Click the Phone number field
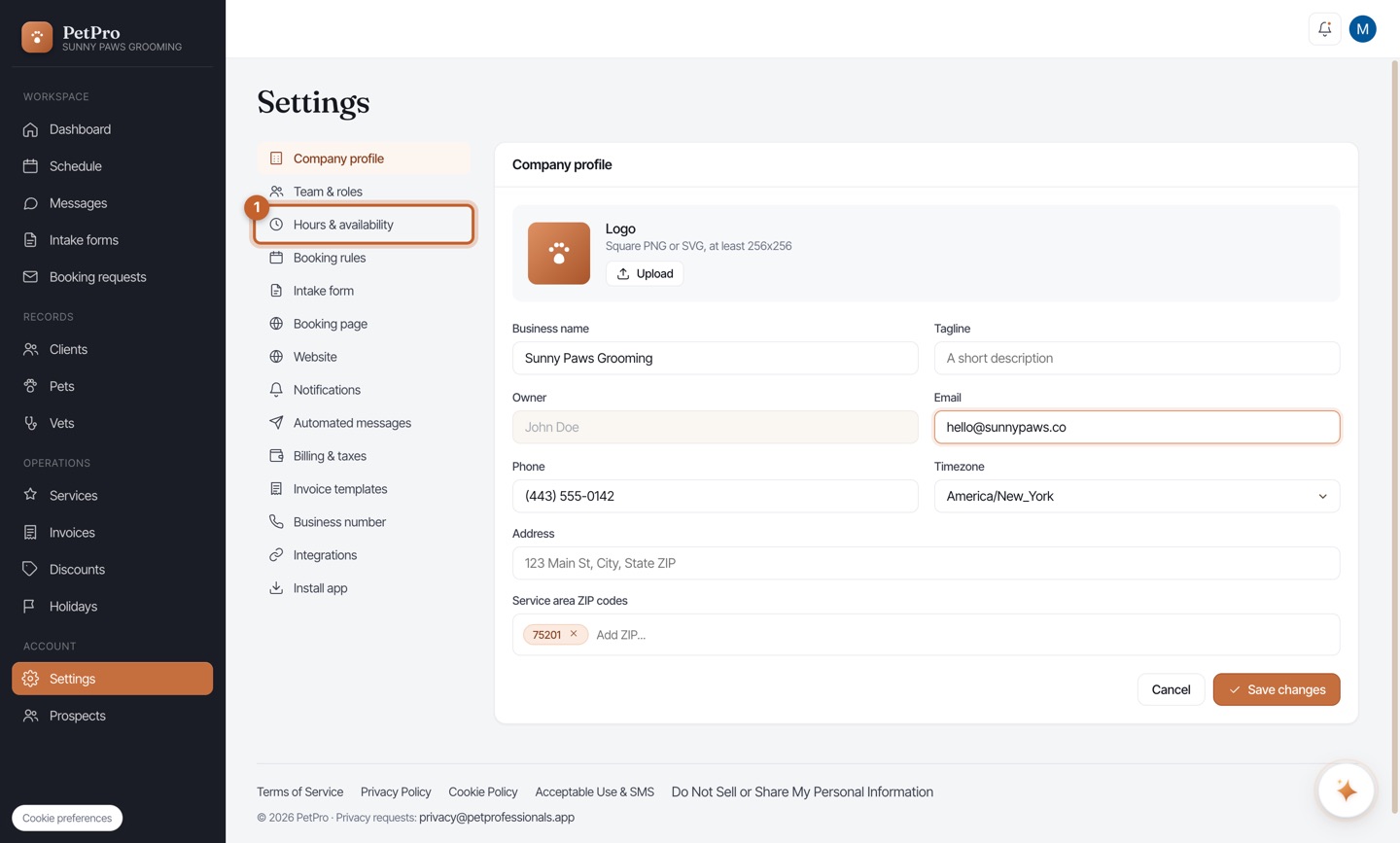 click(x=715, y=496)
